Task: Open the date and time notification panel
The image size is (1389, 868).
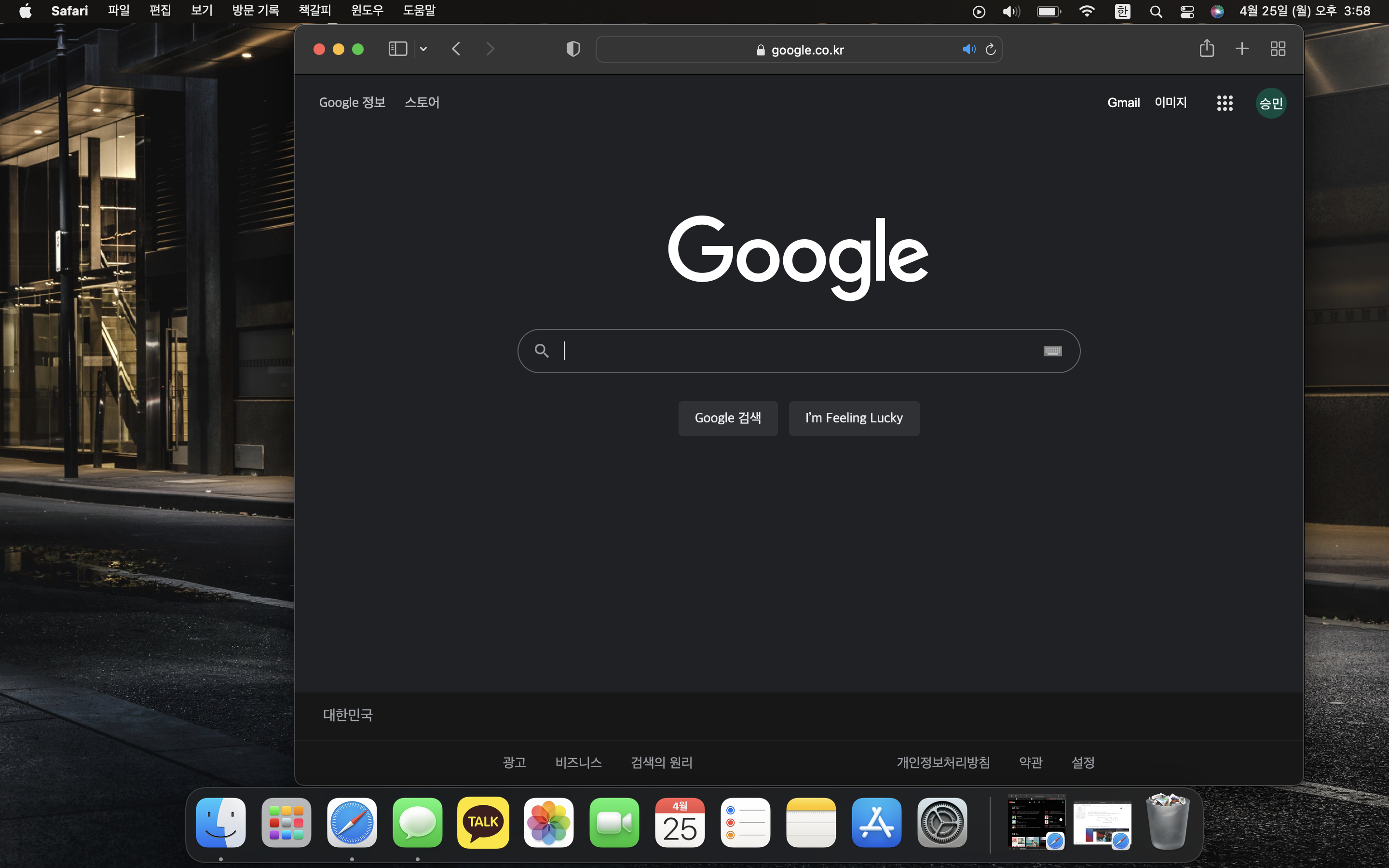Action: click(x=1305, y=11)
